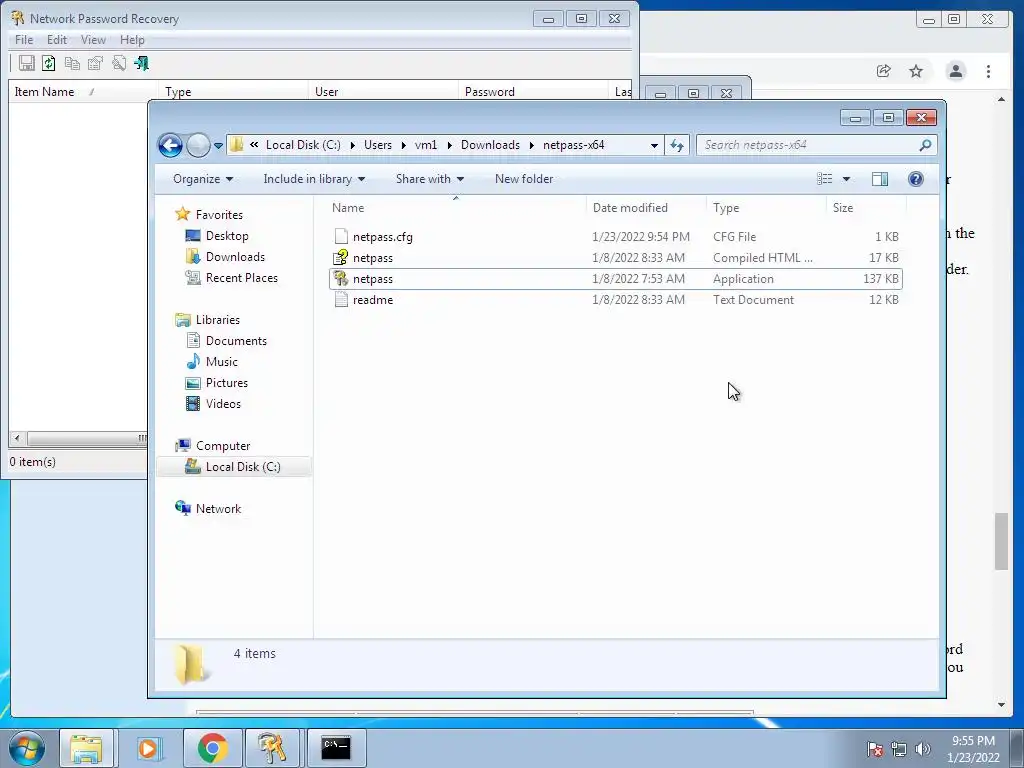The height and width of the screenshot is (768, 1024).
Task: Click Local Disk (C:) in address breadcrumb
Action: point(303,145)
